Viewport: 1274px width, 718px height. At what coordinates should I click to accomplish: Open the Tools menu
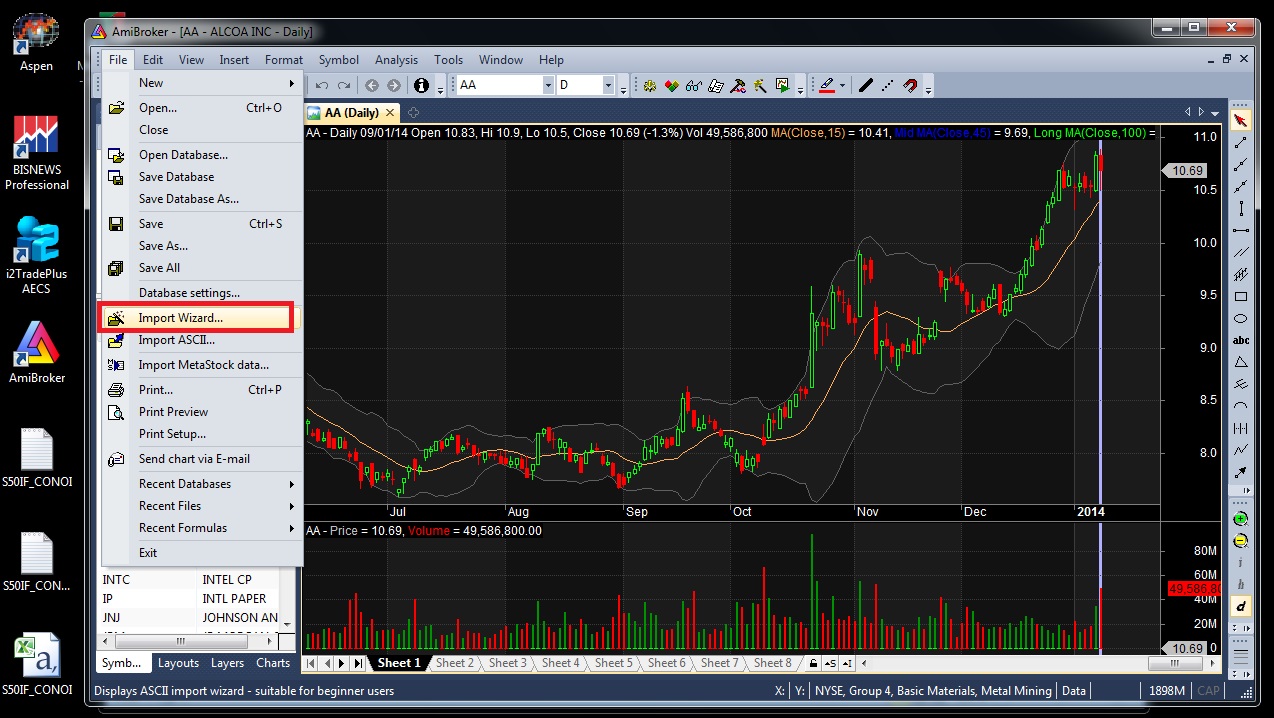coord(448,60)
